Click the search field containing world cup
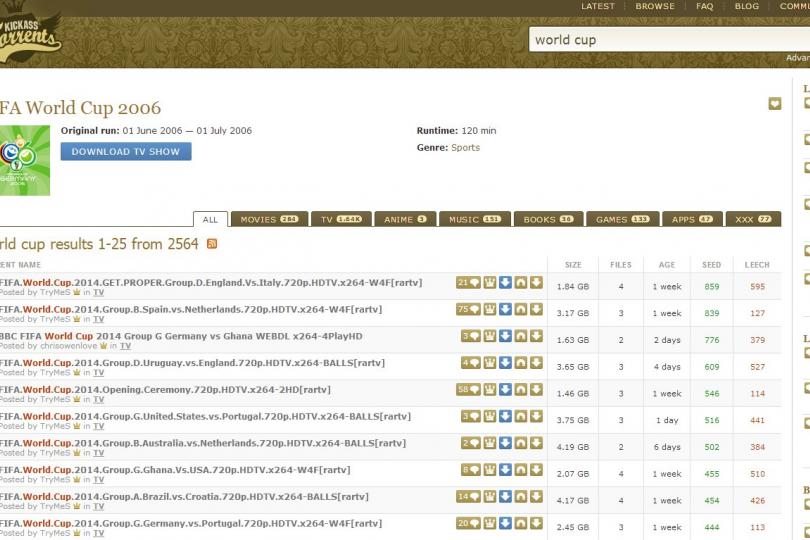 [660, 40]
